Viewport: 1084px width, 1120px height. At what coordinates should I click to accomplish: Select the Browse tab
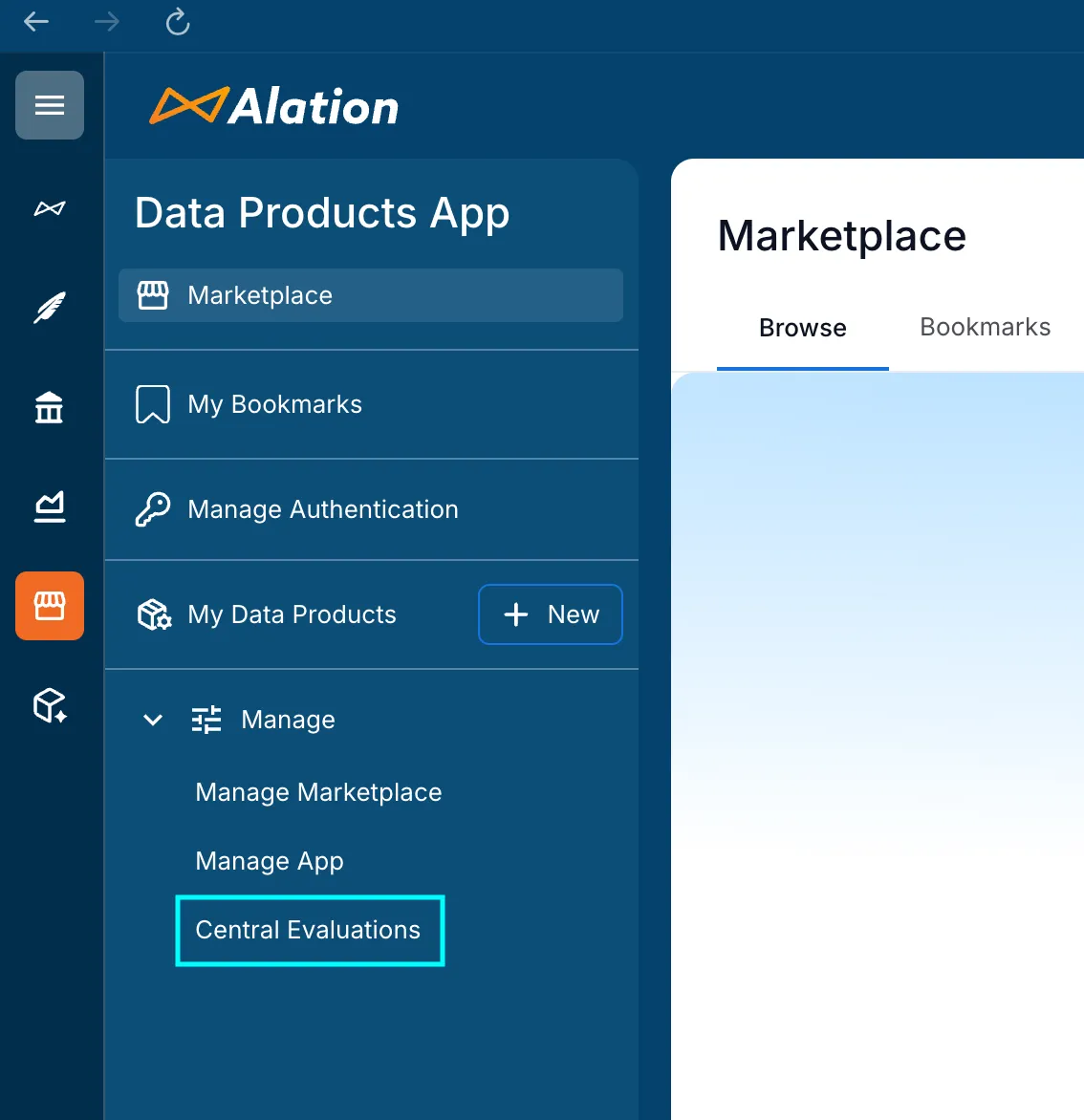802,328
